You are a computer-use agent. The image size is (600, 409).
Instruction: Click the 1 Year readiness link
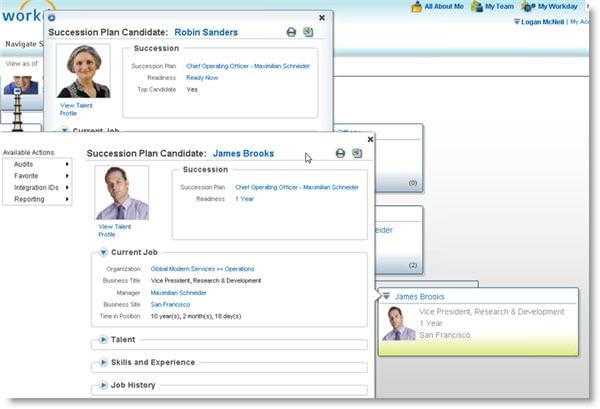pyautogui.click(x=244, y=199)
